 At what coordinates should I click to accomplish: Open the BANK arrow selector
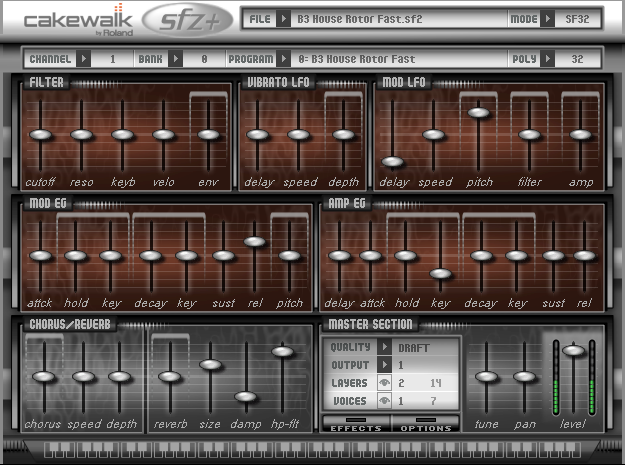coord(175,59)
